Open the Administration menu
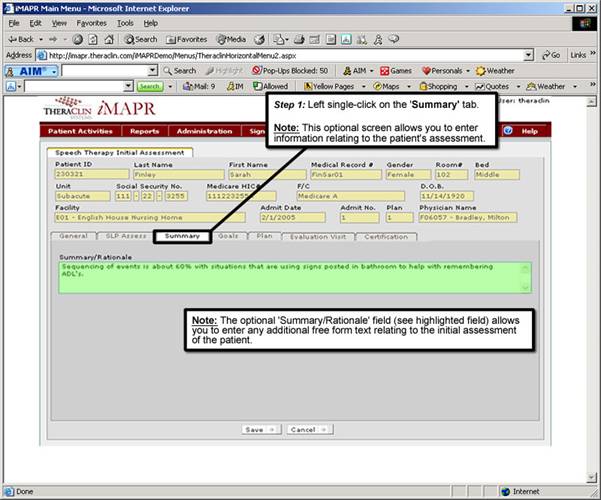 (204, 131)
